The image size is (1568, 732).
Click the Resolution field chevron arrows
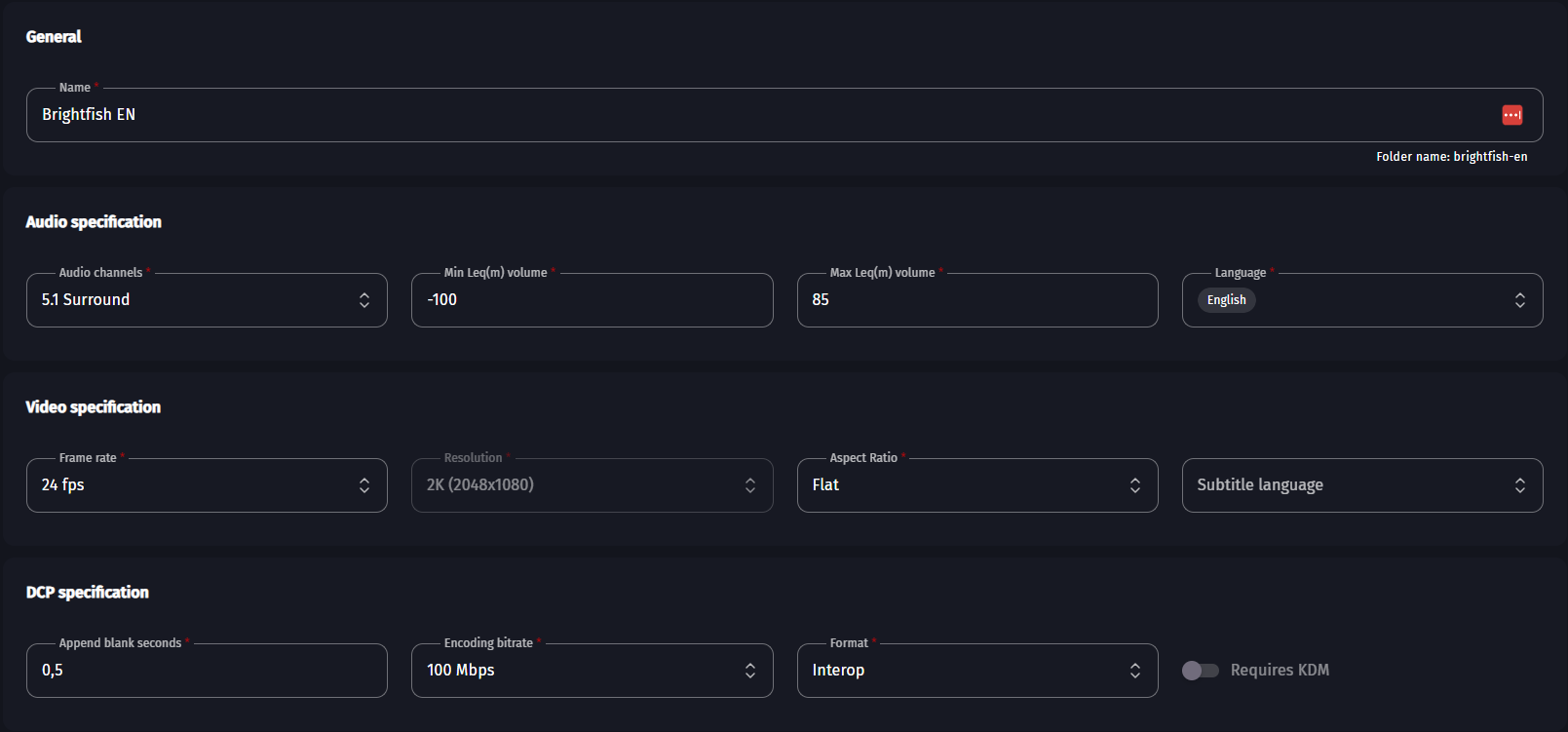[x=749, y=485]
